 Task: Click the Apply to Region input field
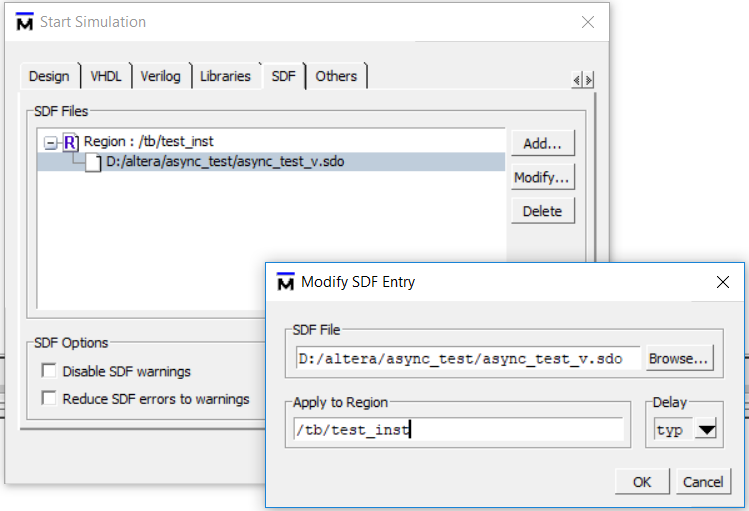pyautogui.click(x=459, y=429)
